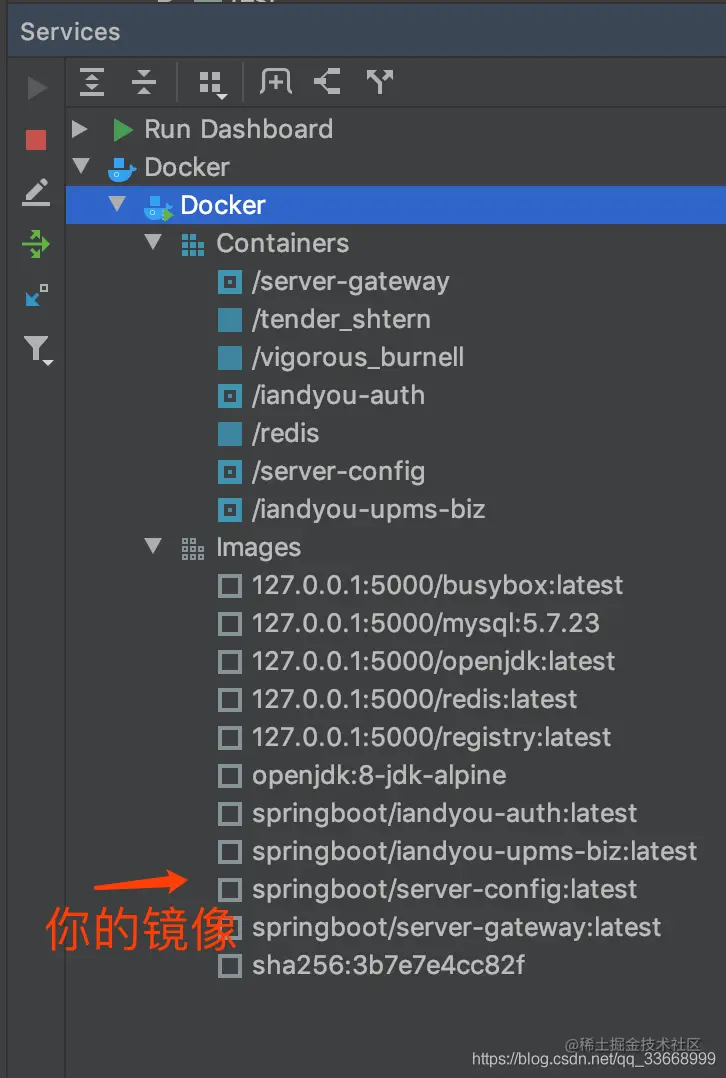Screen dimensions: 726x1078
Task: Click the Expand All toolbar icon
Action: point(92,82)
